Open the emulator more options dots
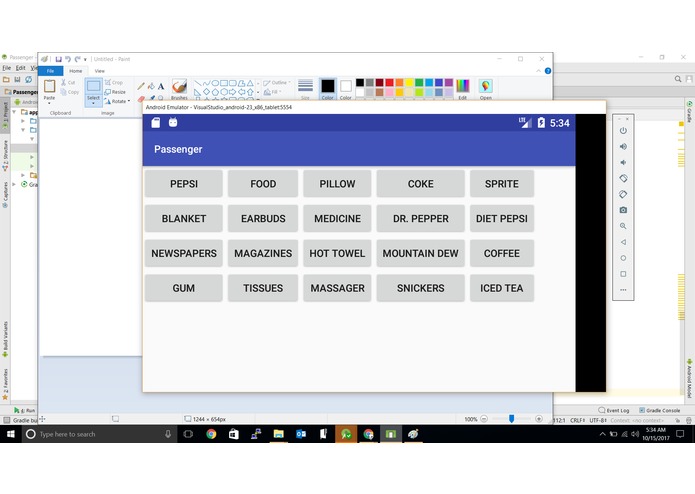The width and height of the screenshot is (695, 494). coord(623,290)
